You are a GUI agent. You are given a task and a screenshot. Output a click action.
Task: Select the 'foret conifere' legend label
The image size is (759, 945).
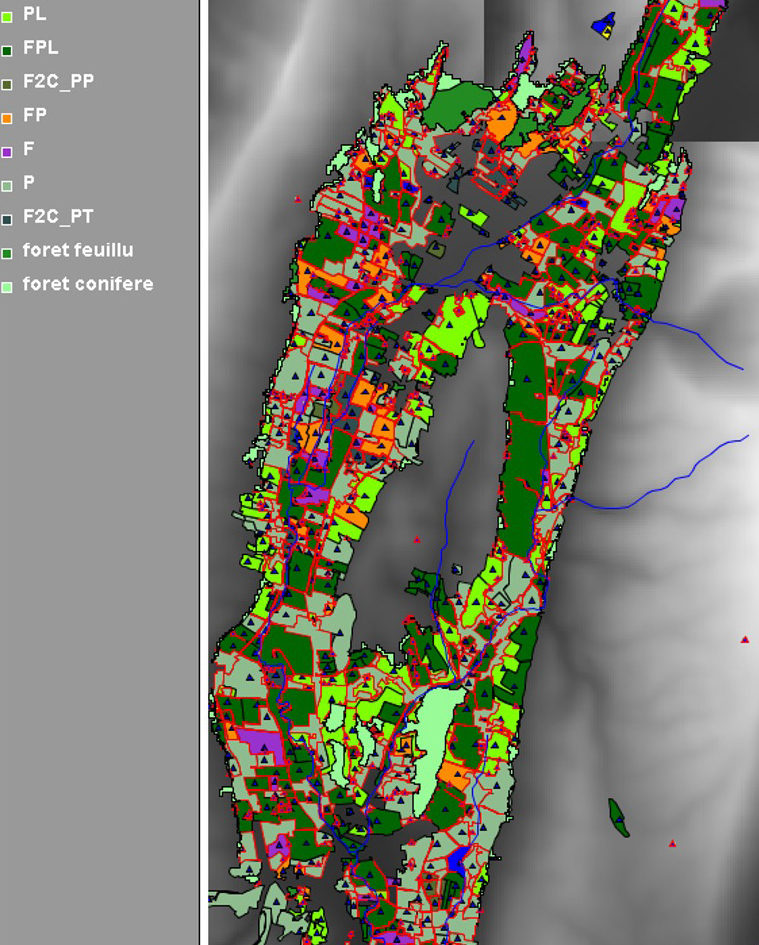[x=88, y=284]
